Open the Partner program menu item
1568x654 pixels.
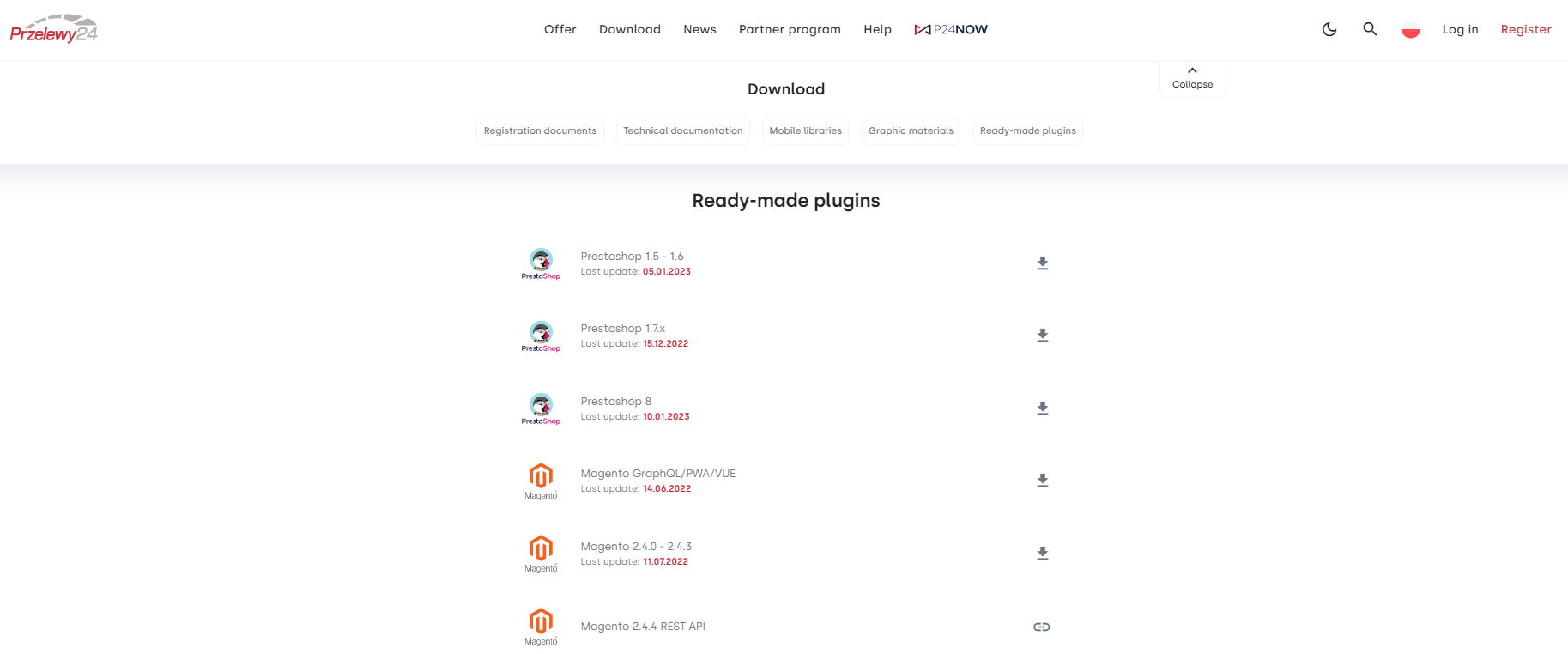(x=790, y=28)
